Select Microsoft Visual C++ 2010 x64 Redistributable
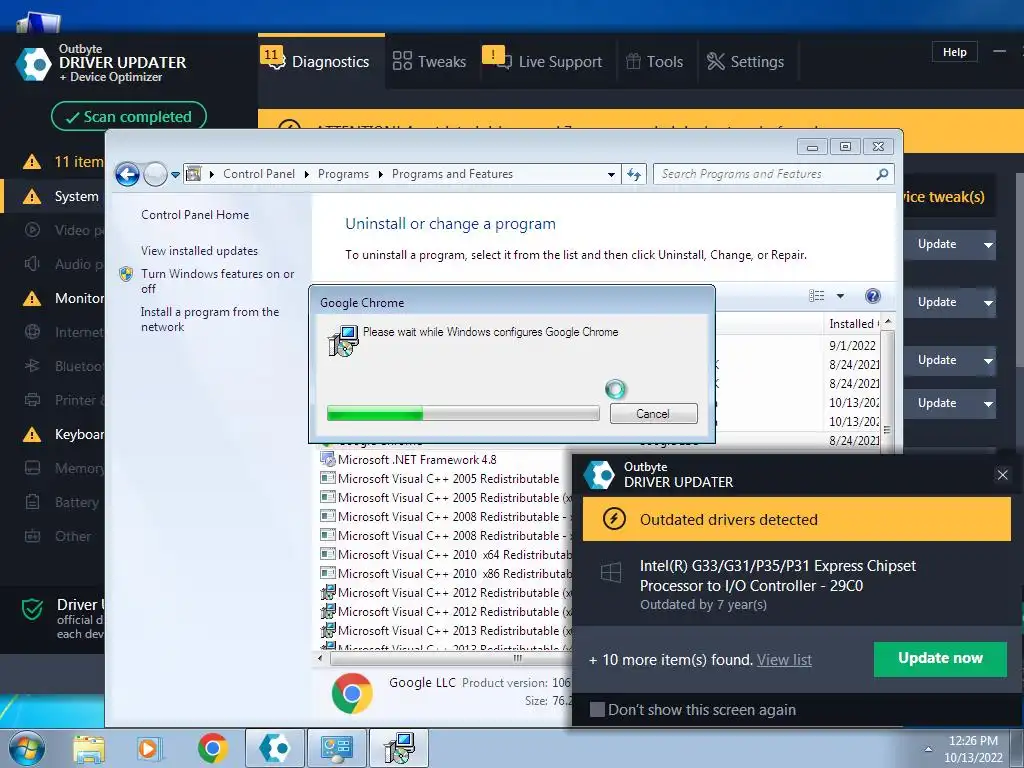 point(446,554)
